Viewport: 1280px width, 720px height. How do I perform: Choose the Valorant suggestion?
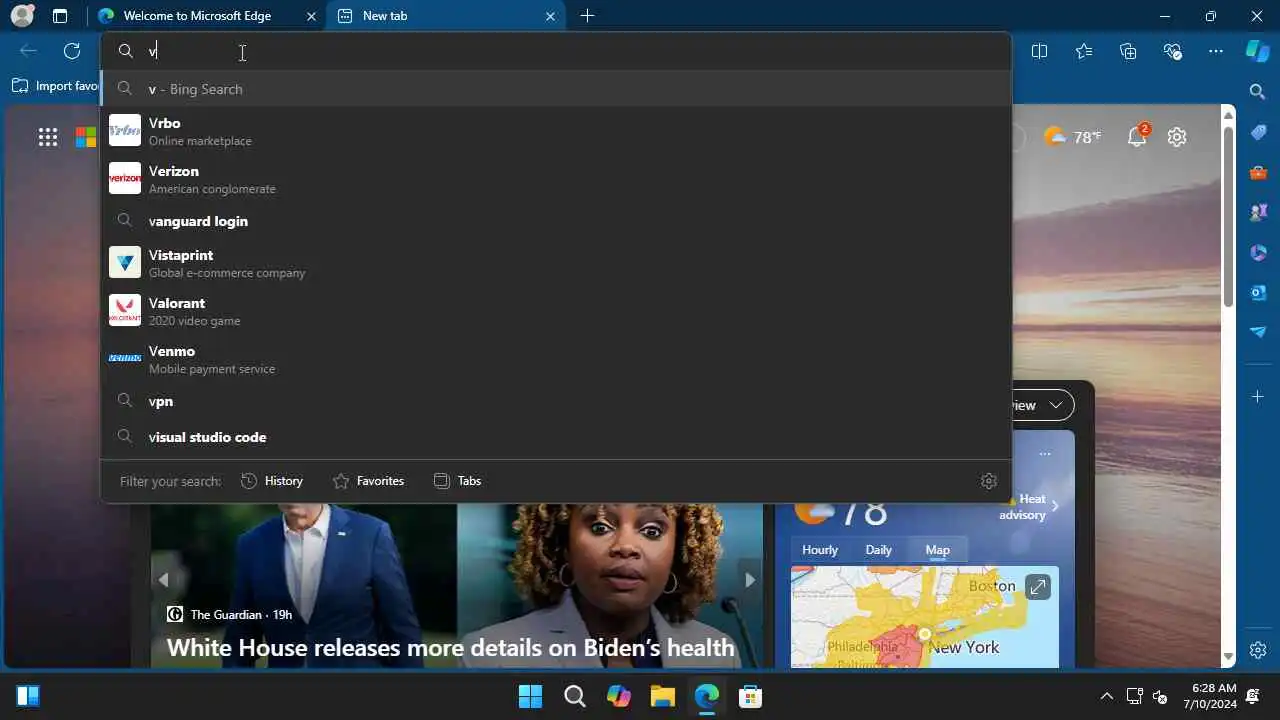(x=556, y=311)
